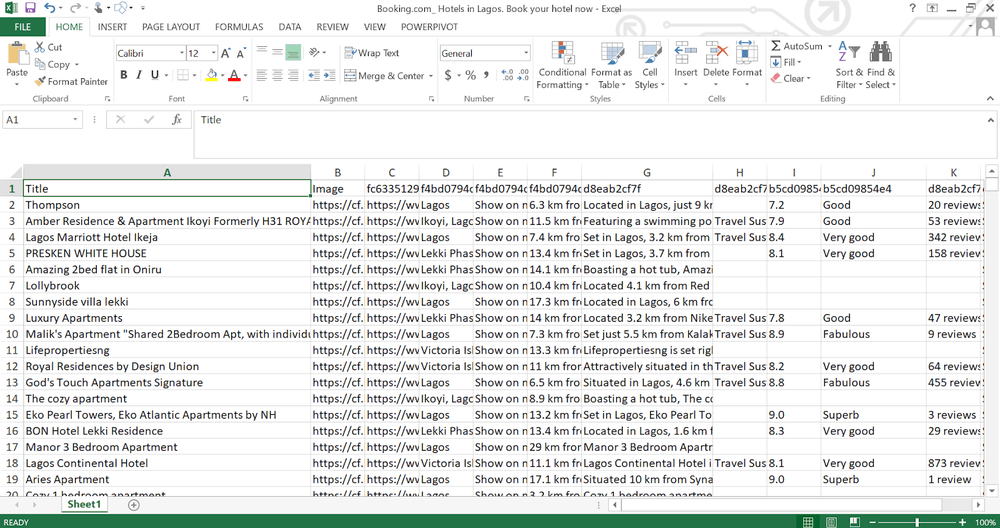Screen dimensions: 1000x528
Task: Click the Cut scissors icon
Action: pyautogui.click(x=40, y=47)
